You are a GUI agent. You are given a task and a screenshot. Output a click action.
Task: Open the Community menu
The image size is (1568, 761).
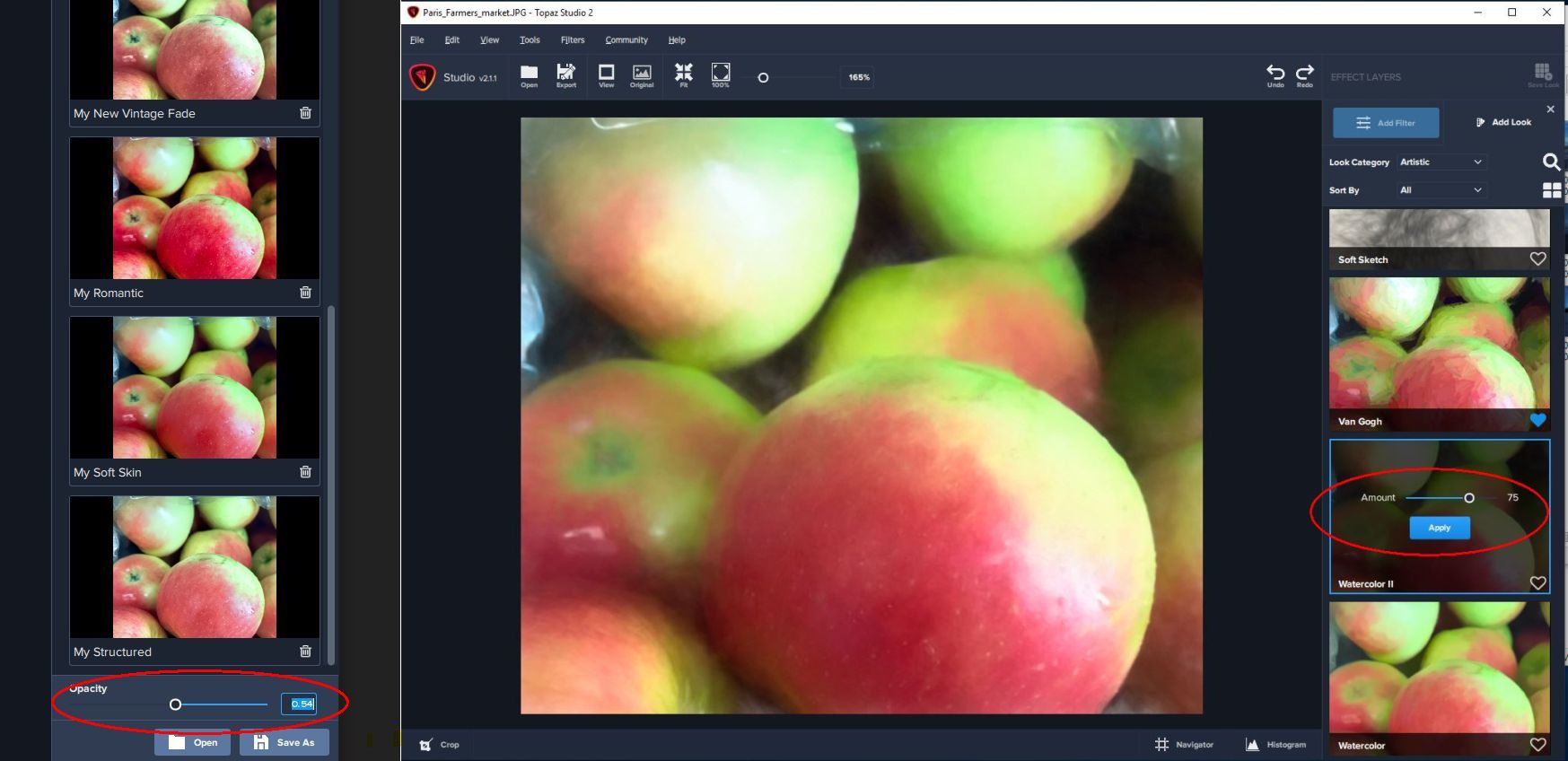click(x=626, y=39)
